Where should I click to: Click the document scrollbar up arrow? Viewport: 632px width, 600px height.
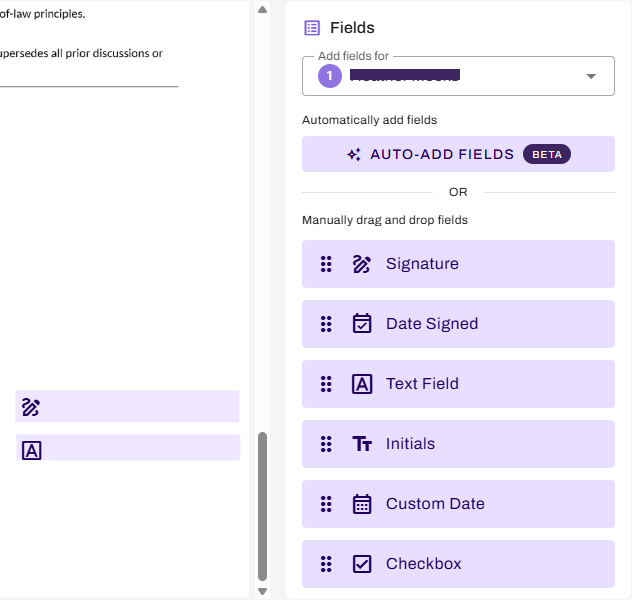pos(262,10)
